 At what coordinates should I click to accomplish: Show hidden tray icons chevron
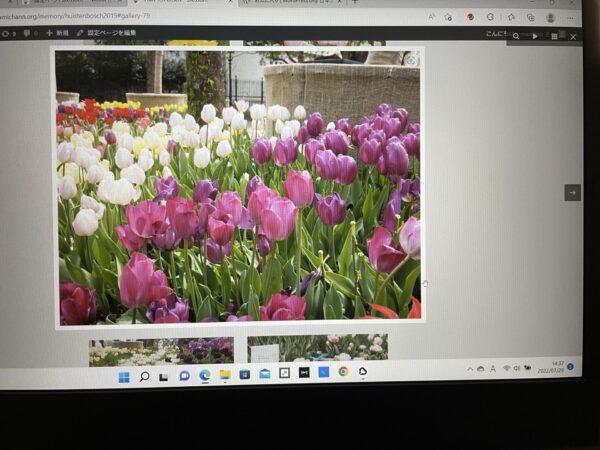click(470, 369)
